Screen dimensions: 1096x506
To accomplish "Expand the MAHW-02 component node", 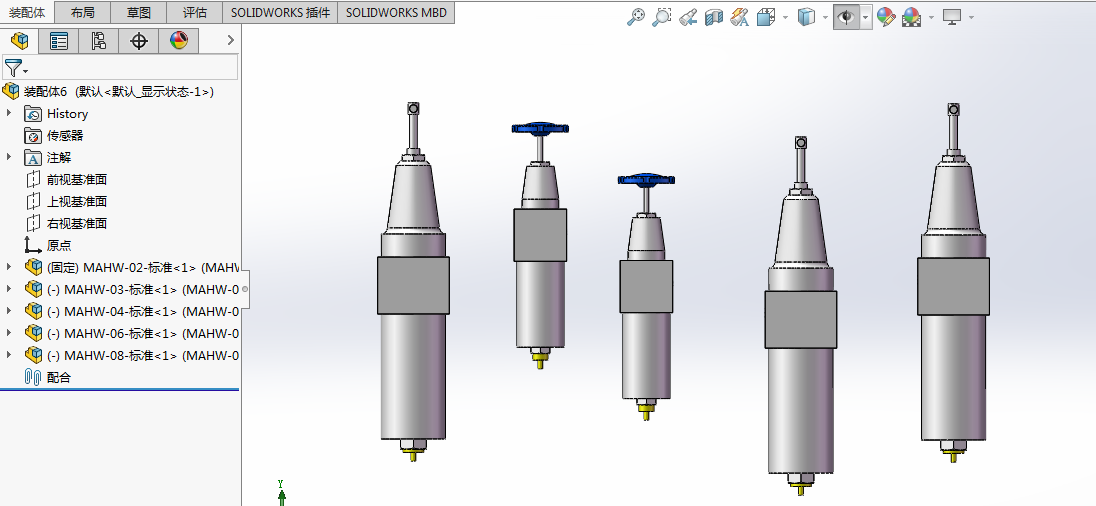I will coord(9,267).
